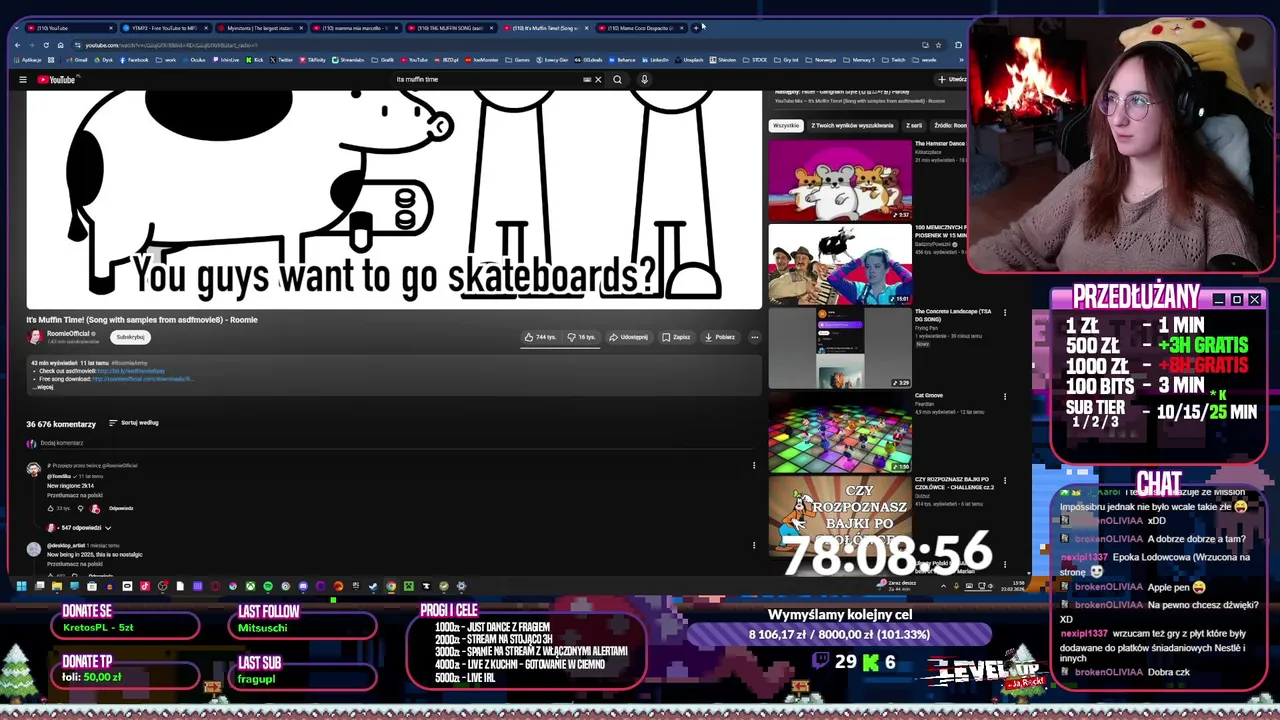Close the Przedłużany overlay window
Image resolution: width=1280 pixels, height=720 pixels.
[x=1254, y=299]
